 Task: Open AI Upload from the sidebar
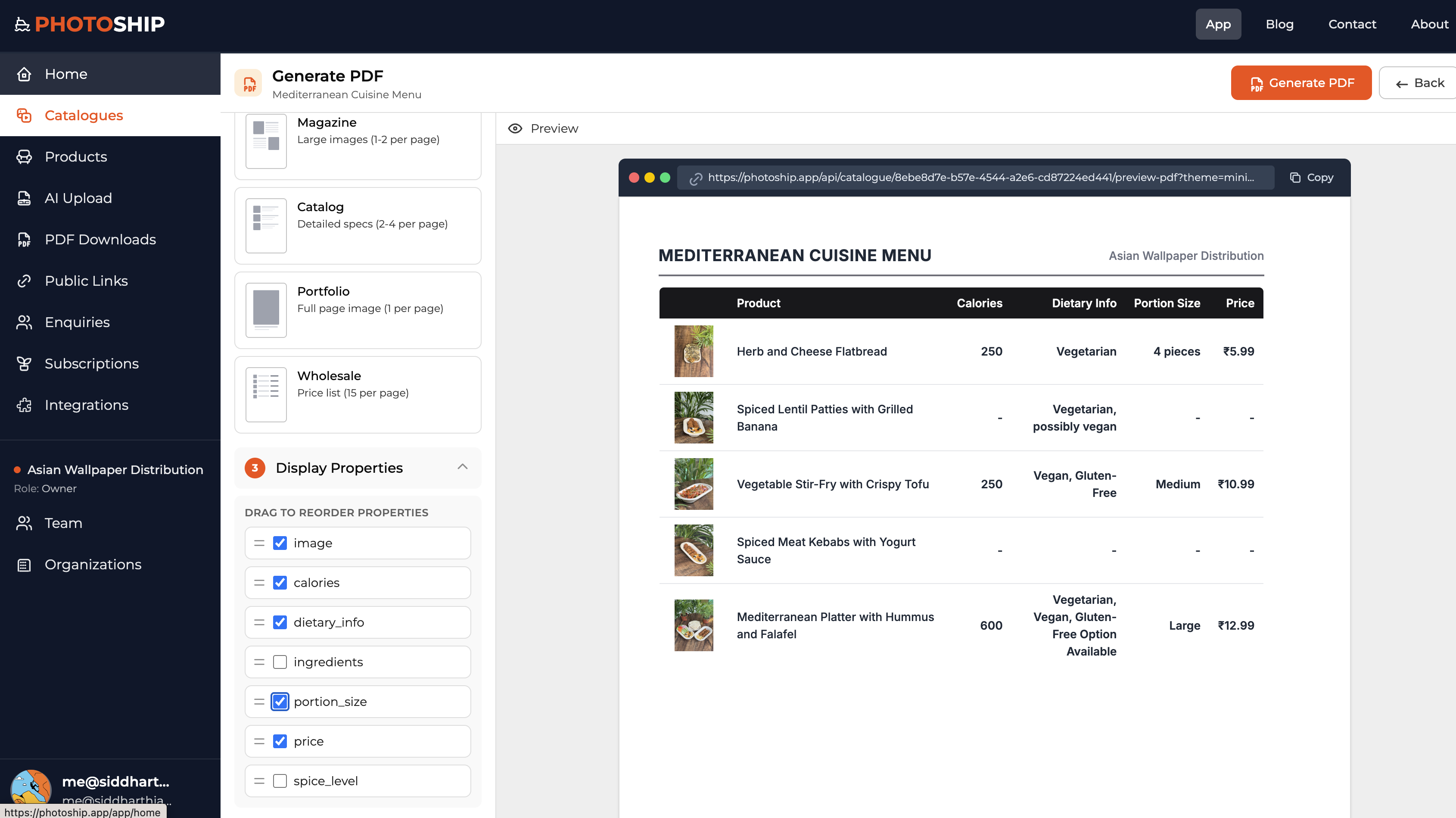point(78,198)
